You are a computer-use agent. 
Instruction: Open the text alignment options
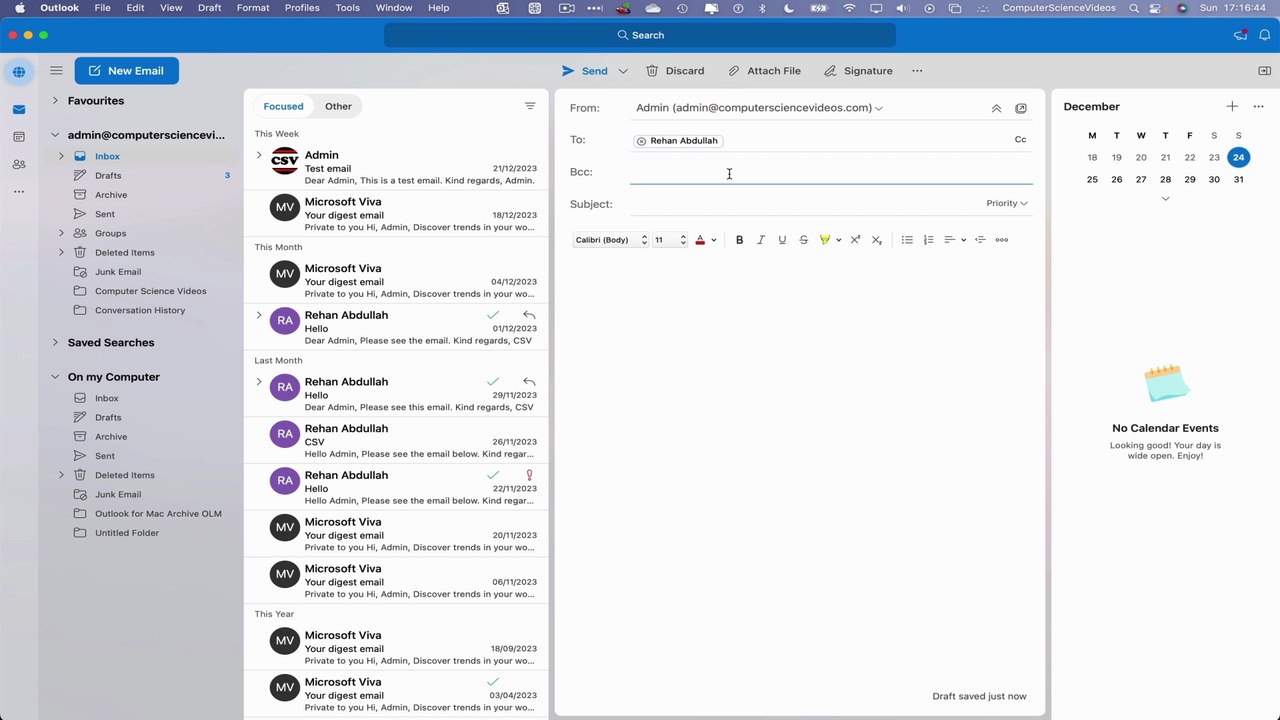[955, 240]
